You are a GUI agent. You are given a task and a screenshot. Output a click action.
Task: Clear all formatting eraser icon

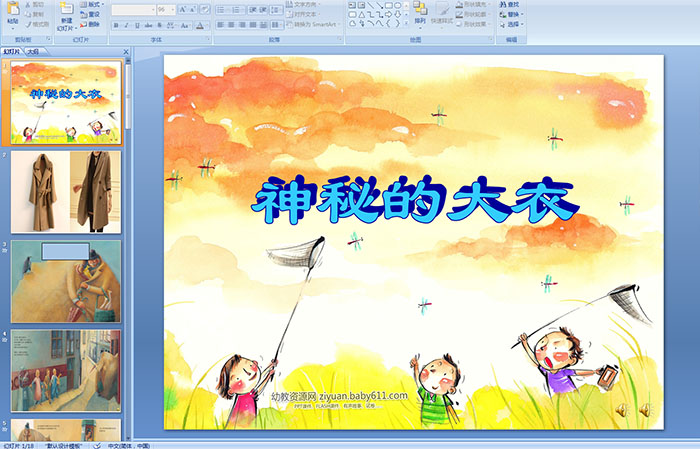205,9
